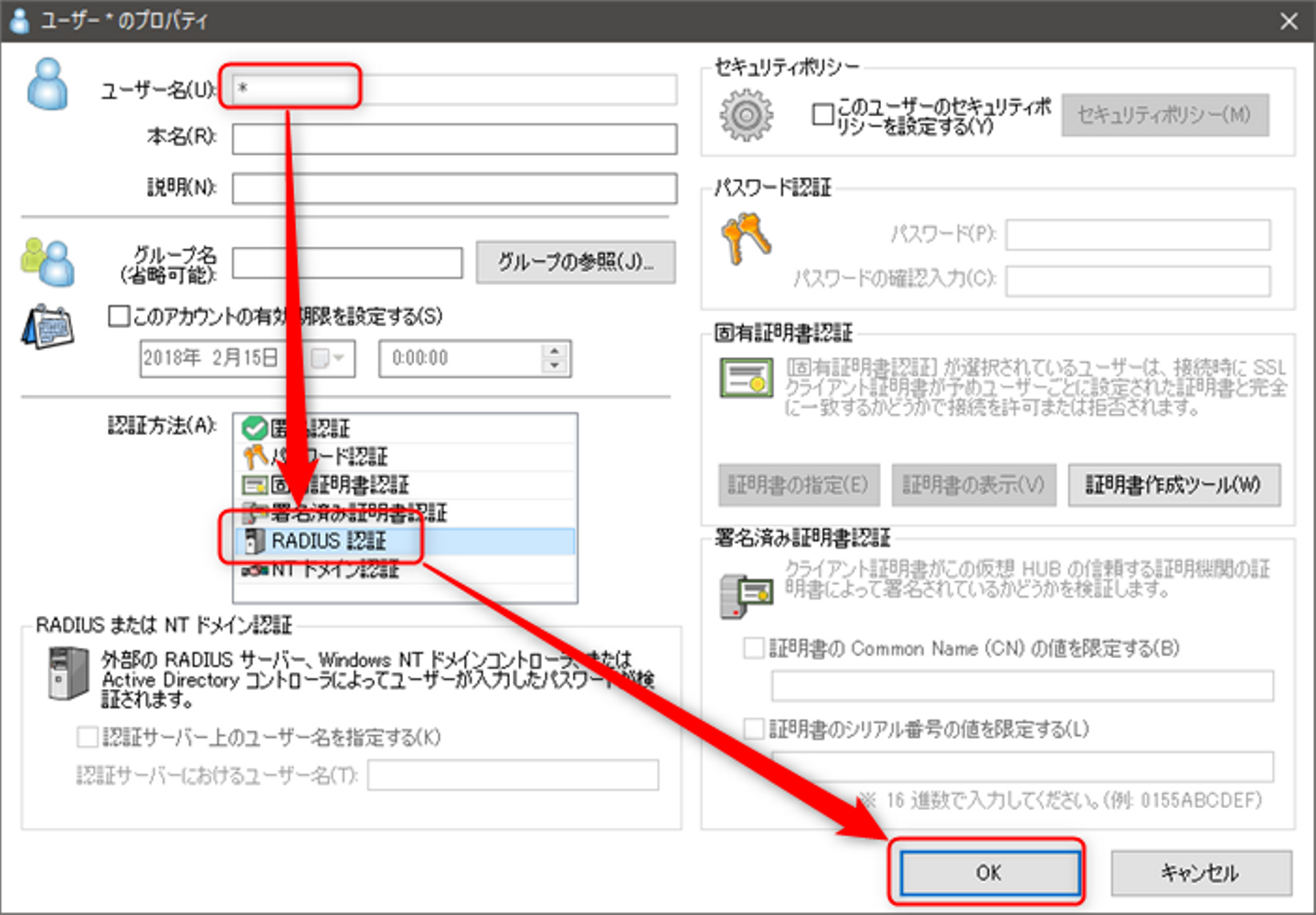The width and height of the screenshot is (1316, 915).
Task: Click the Common Name value input field
Action: click(1022, 686)
